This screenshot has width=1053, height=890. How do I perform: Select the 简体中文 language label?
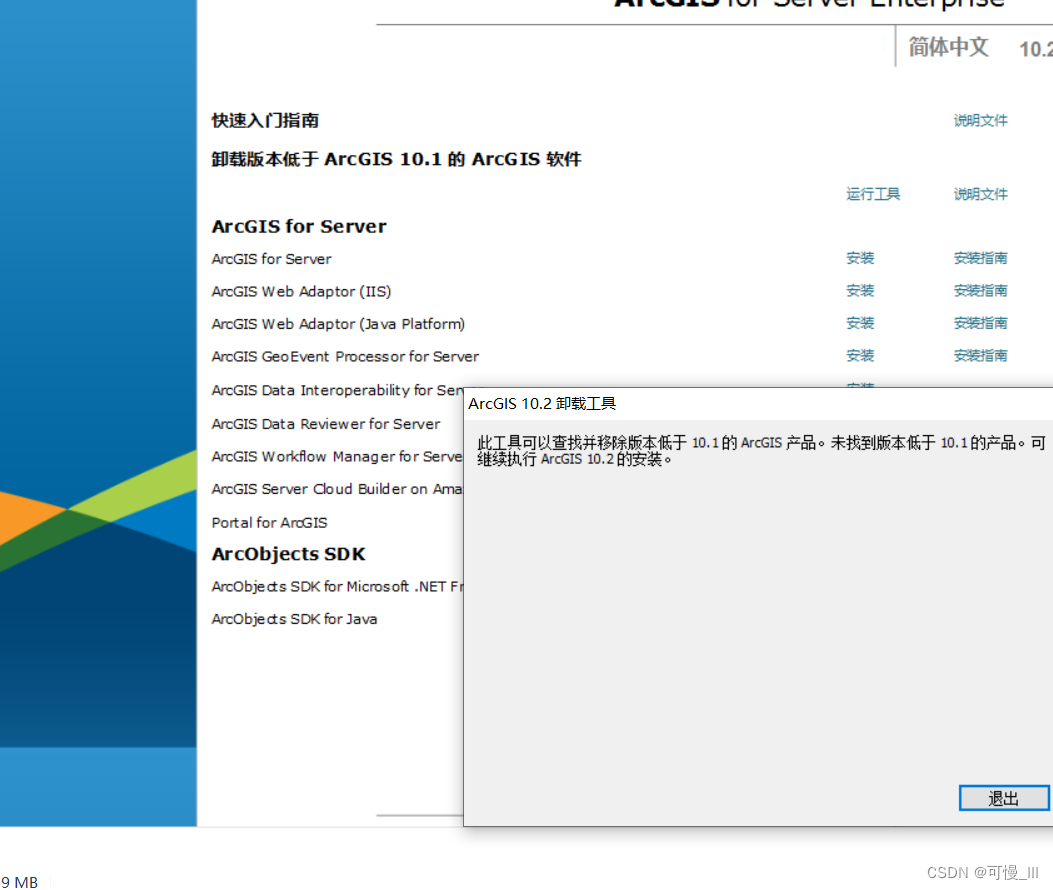[948, 47]
